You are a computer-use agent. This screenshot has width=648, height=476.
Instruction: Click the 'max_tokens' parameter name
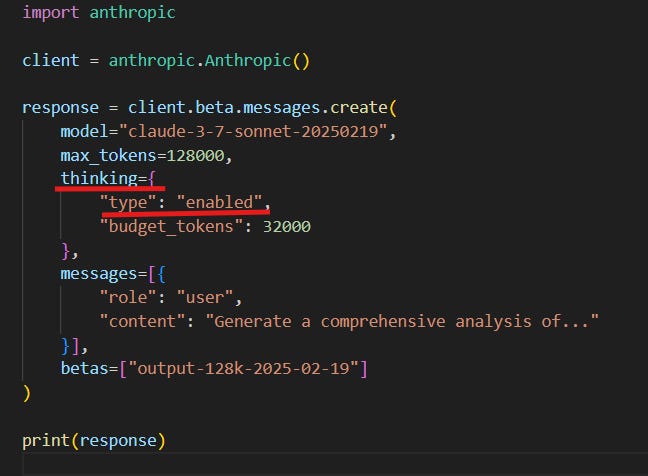tap(108, 156)
